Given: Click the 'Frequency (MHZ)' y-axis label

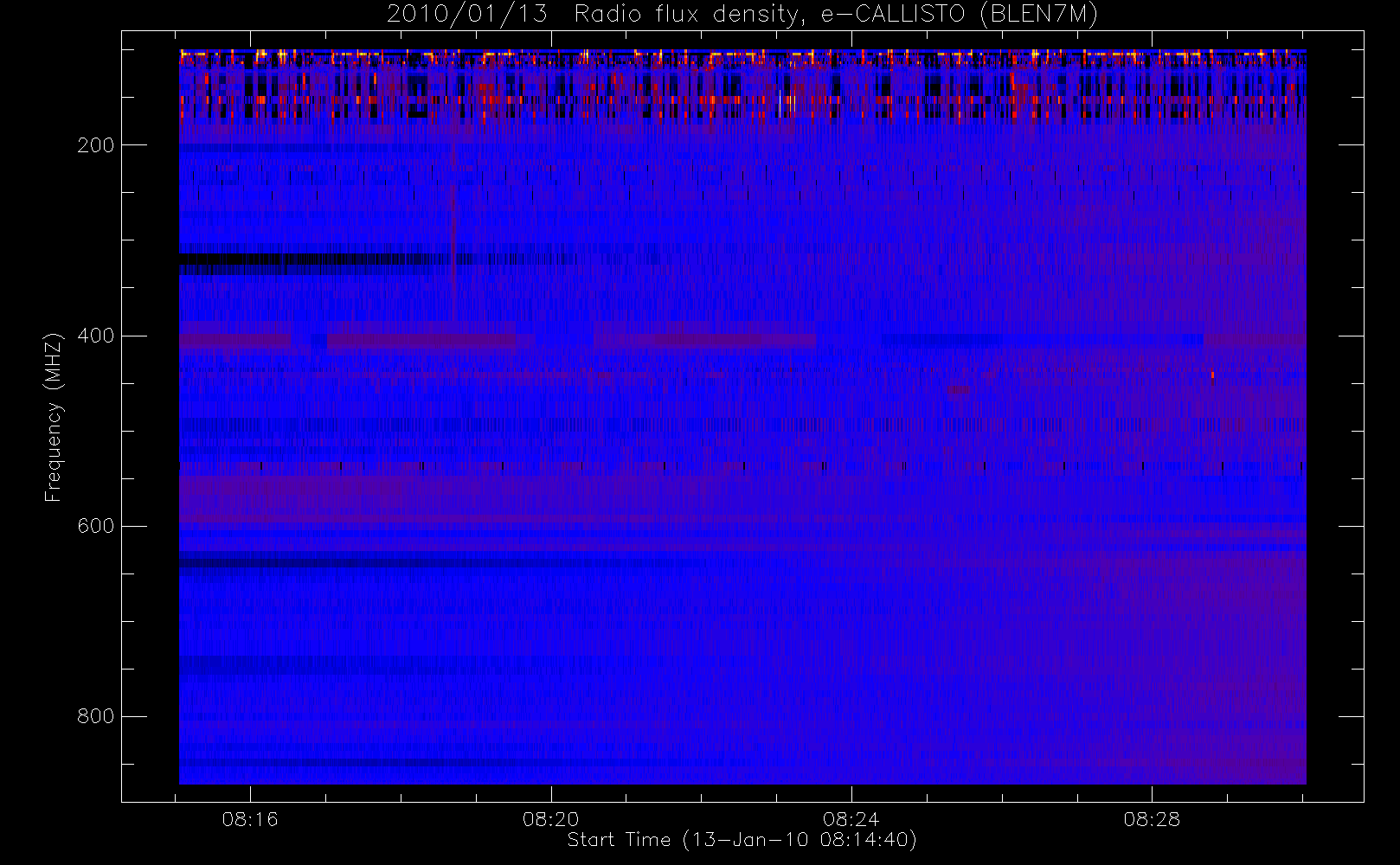Looking at the screenshot, I should [x=54, y=416].
